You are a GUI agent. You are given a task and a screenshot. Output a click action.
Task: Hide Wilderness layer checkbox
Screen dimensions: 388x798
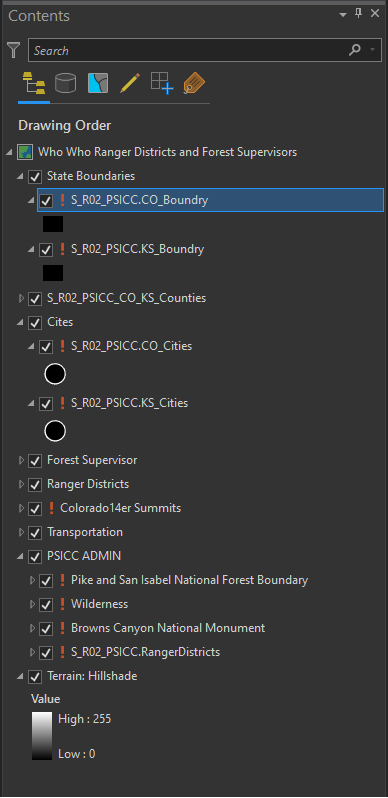(x=46, y=605)
